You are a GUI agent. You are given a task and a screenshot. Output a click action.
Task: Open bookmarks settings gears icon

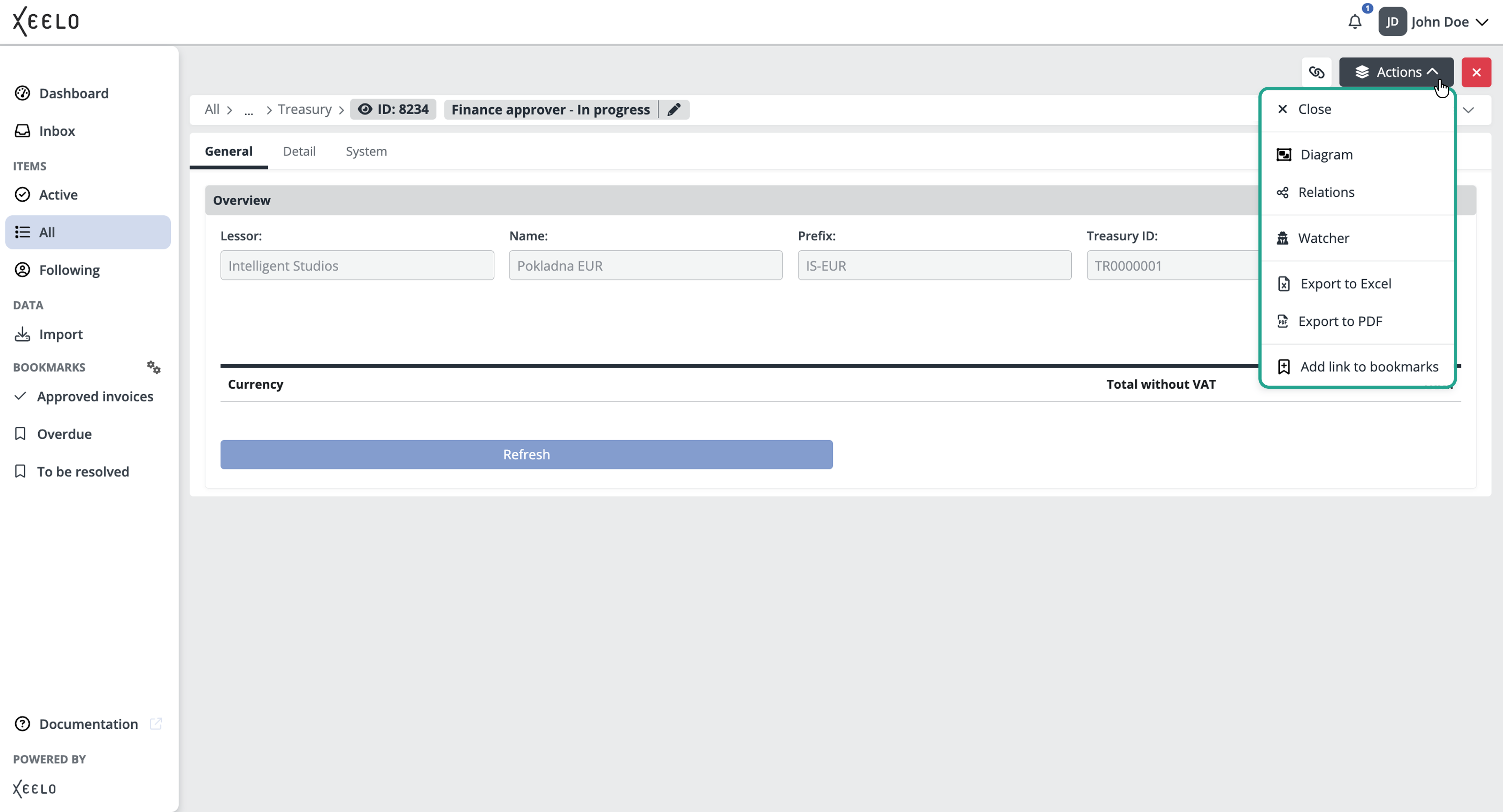pyautogui.click(x=153, y=367)
